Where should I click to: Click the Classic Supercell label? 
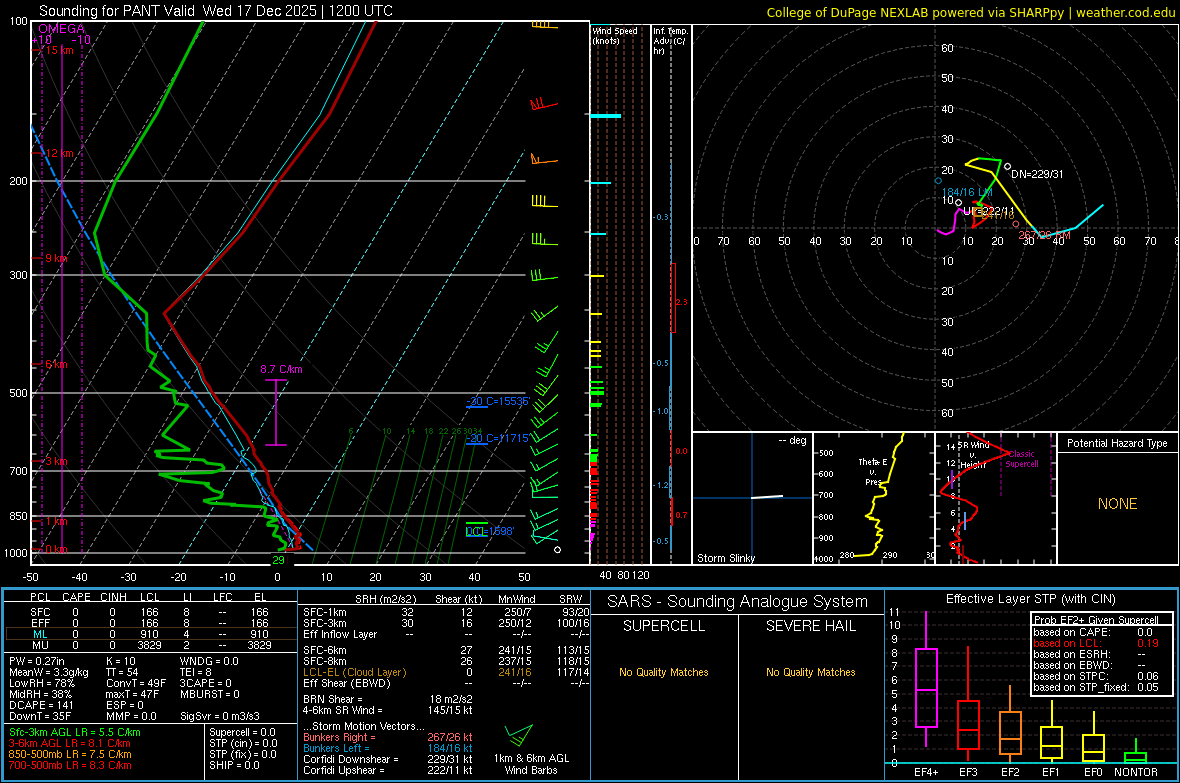coord(1021,459)
